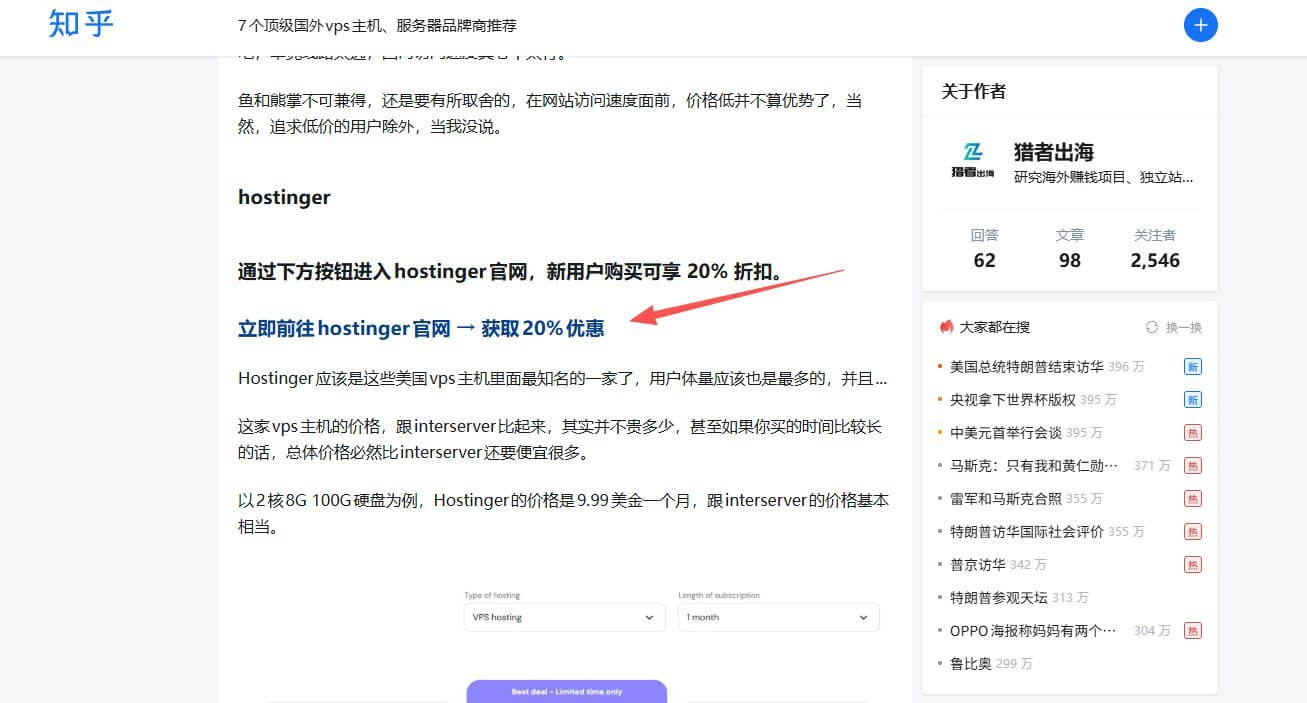View the author's 62 回答 count
This screenshot has width=1307, height=703.
pyautogui.click(x=984, y=248)
